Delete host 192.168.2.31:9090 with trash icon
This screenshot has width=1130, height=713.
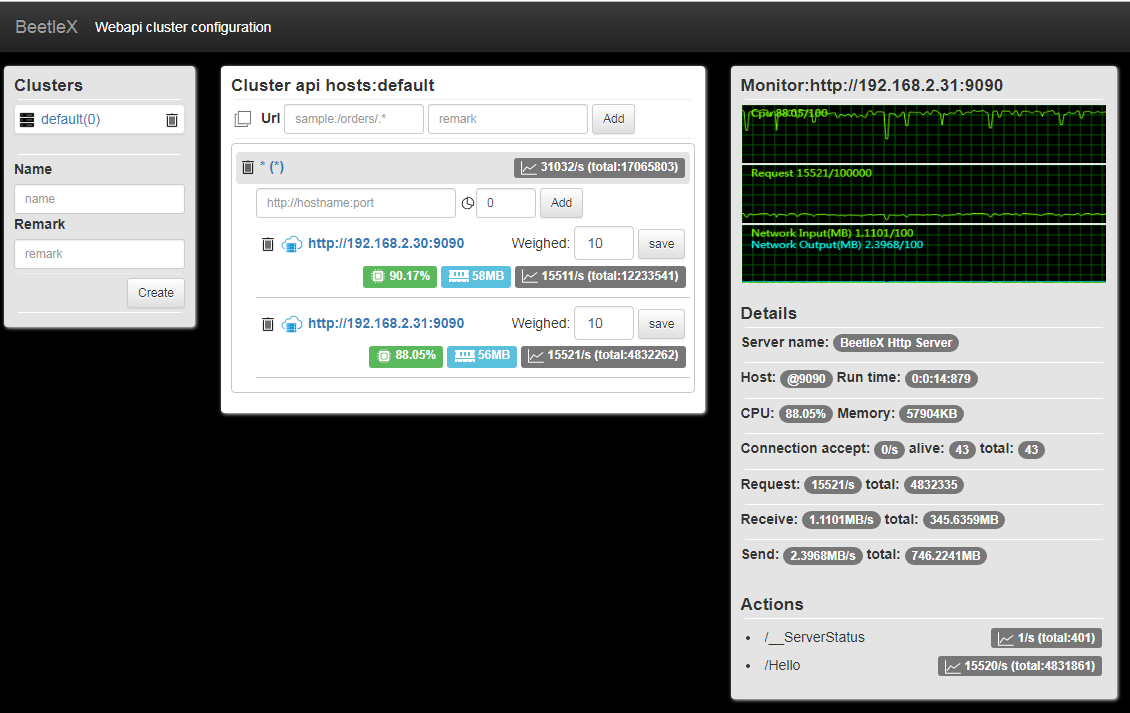point(267,324)
